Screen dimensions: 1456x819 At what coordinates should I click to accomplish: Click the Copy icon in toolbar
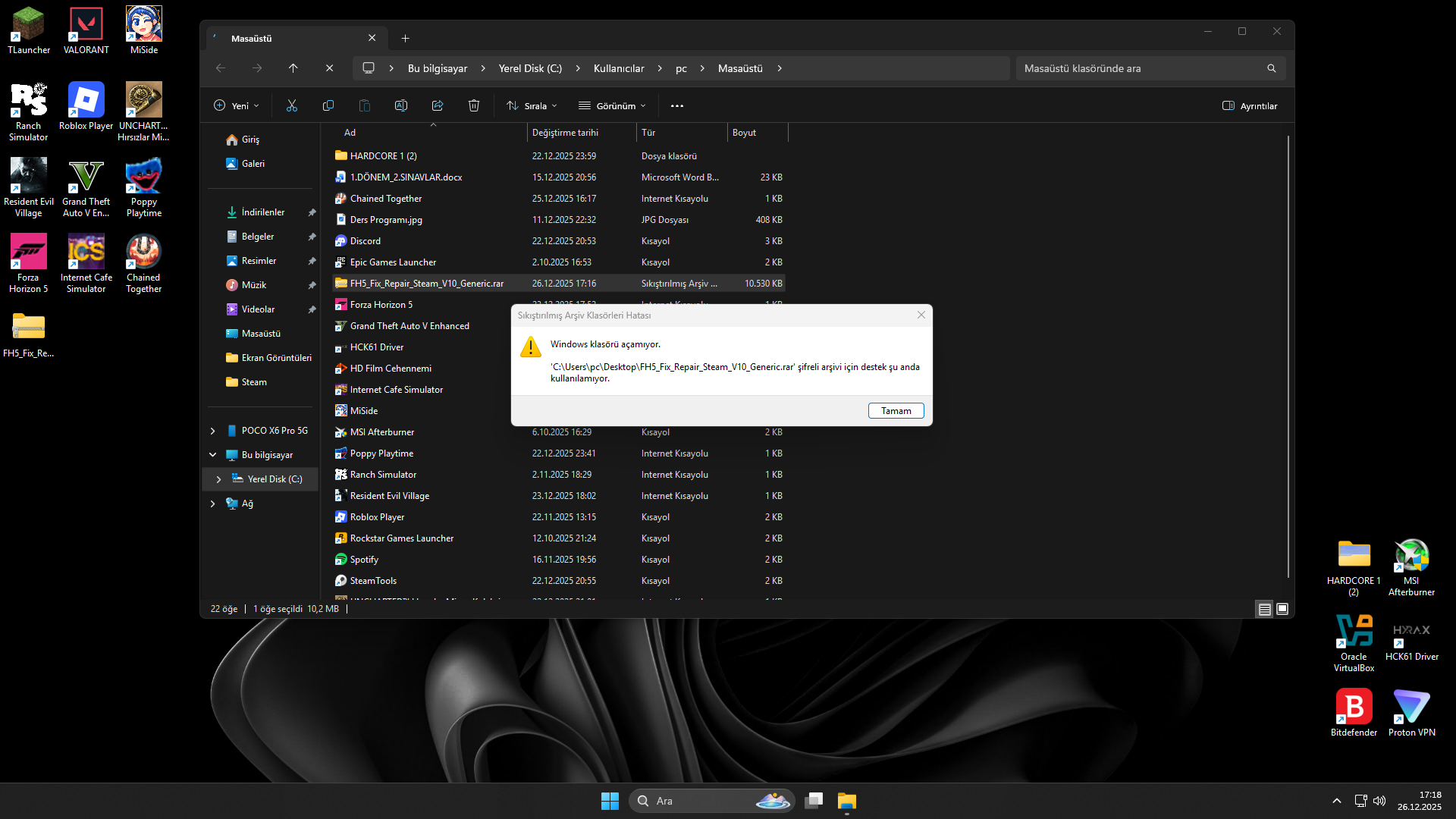pos(328,106)
